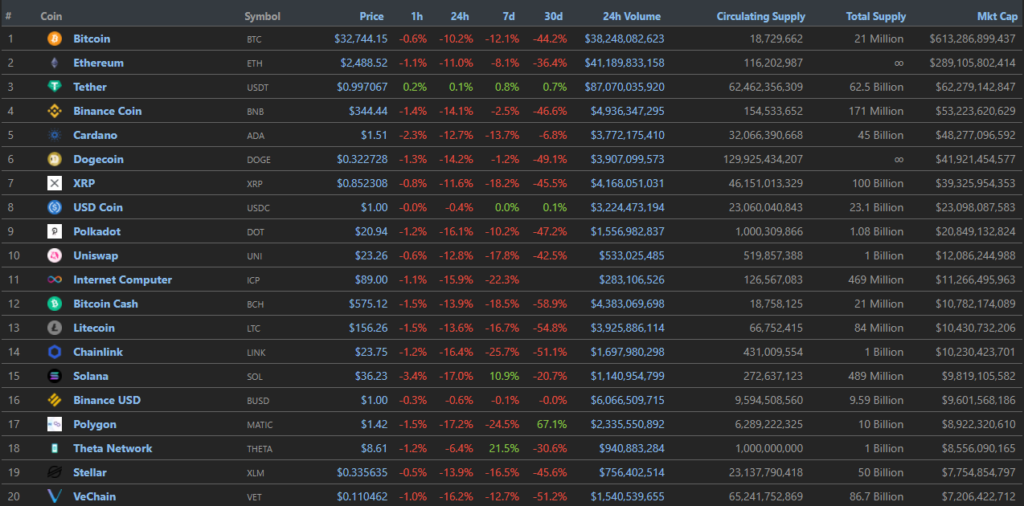Click the USD Coin logo icon

[54, 208]
